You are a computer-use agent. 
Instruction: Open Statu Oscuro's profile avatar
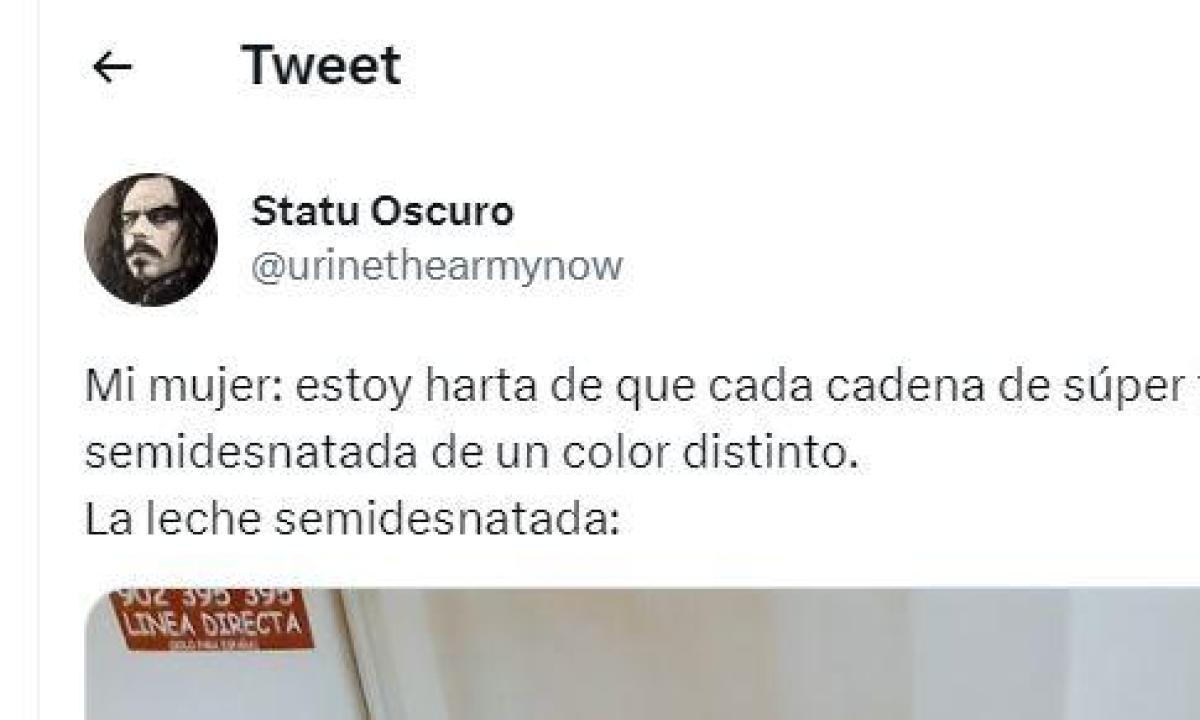151,240
